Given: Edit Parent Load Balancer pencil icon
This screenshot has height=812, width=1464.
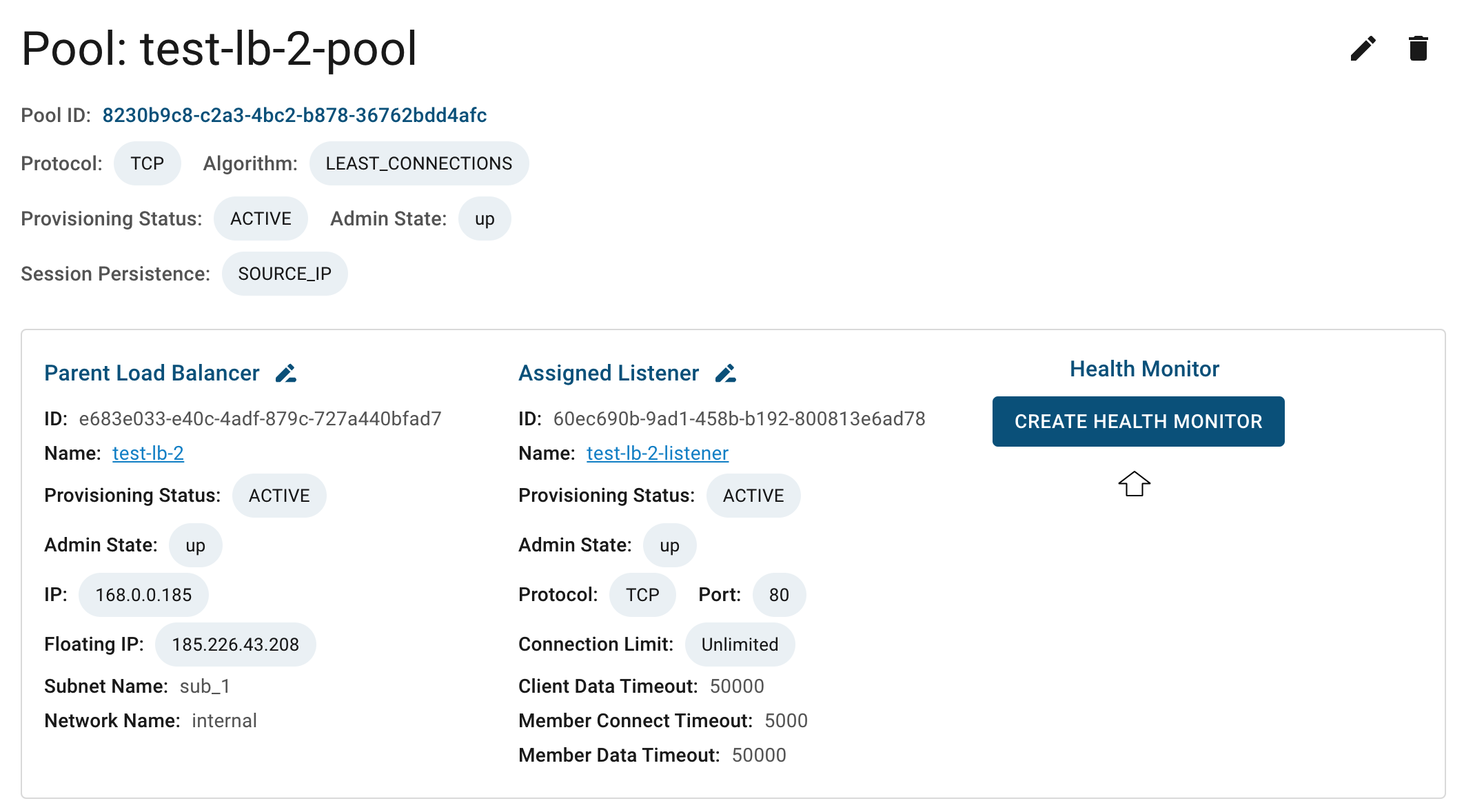Looking at the screenshot, I should point(286,373).
